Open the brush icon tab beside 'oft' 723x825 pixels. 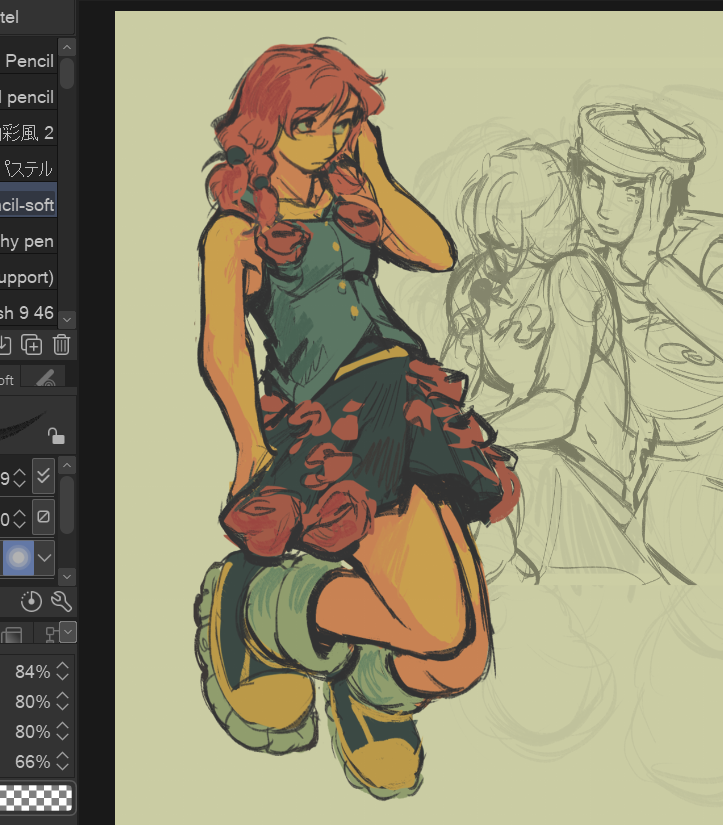pyautogui.click(x=44, y=378)
